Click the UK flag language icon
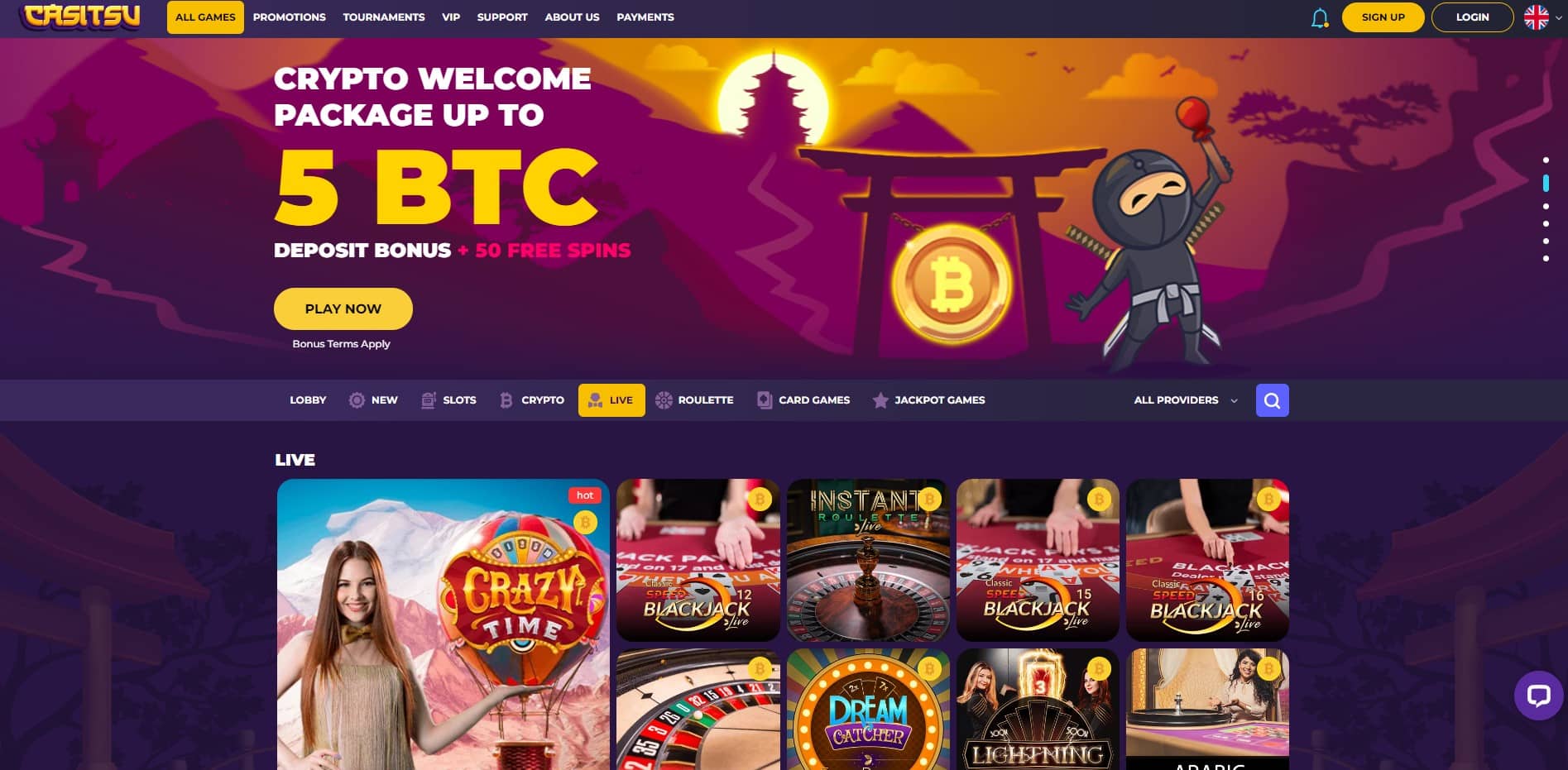The width and height of the screenshot is (1568, 770). point(1537,17)
